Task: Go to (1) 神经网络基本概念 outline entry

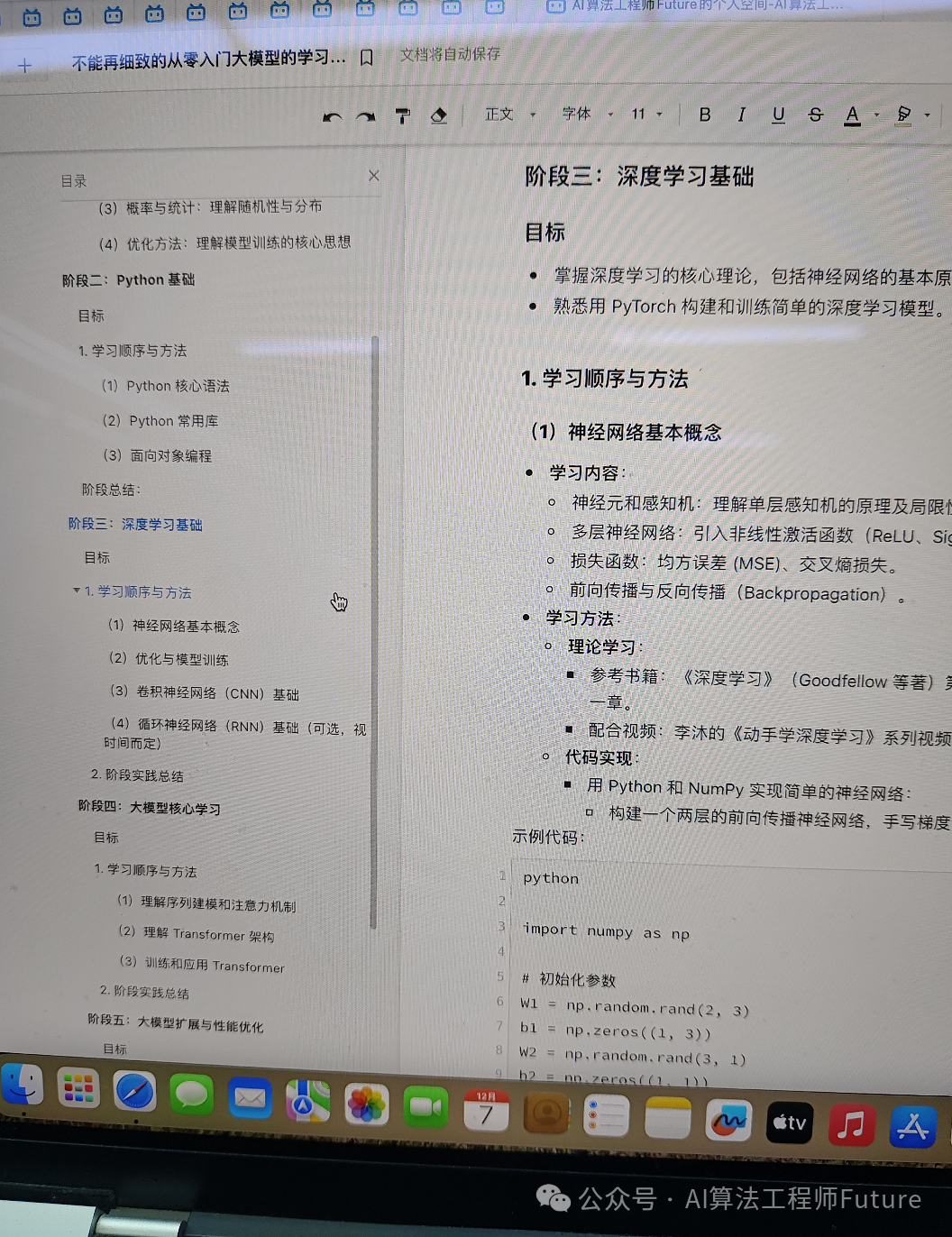Action: [174, 626]
